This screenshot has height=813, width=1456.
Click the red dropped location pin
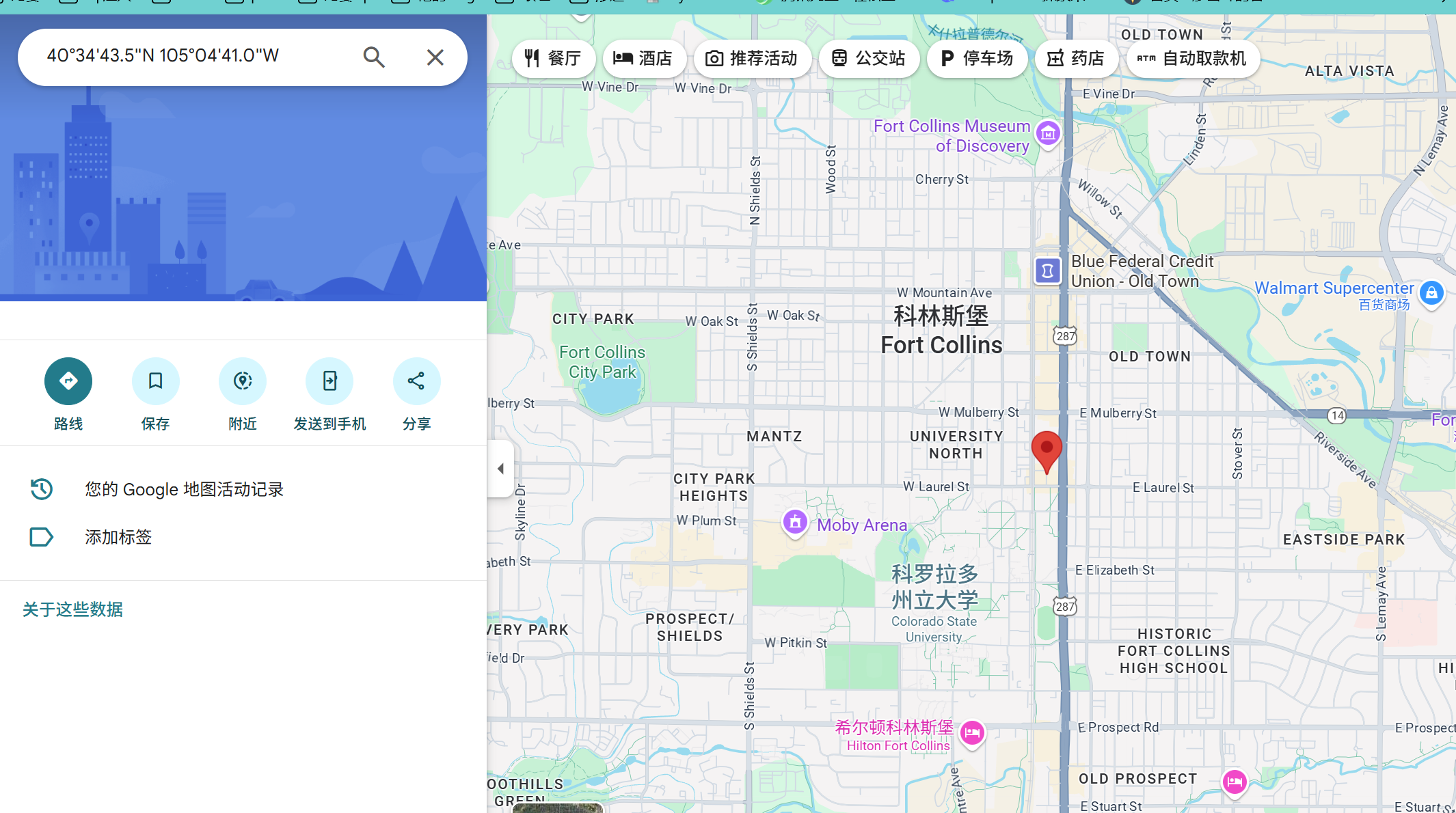click(x=1047, y=452)
